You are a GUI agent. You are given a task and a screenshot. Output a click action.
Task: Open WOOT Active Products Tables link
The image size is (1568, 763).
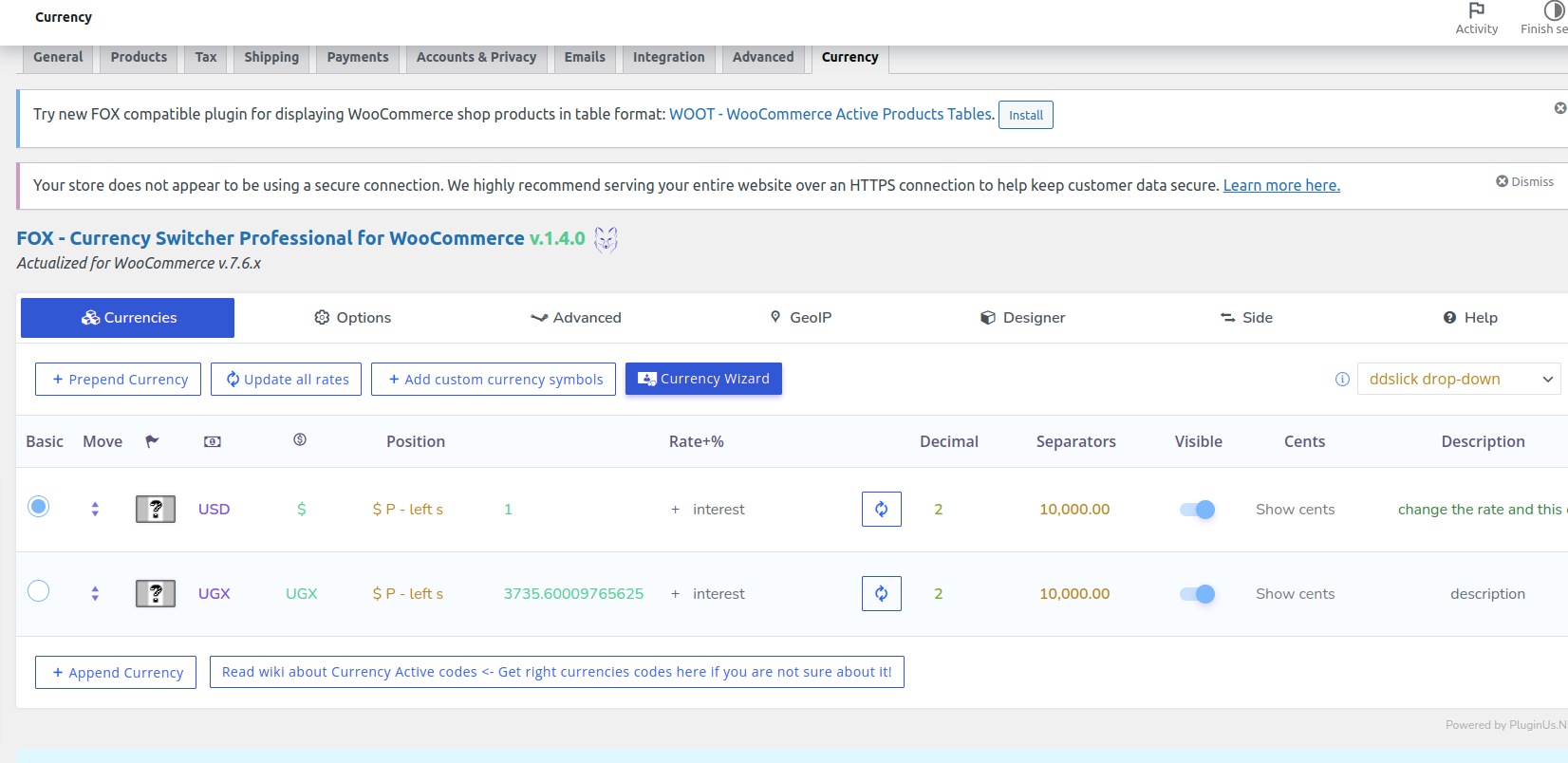tap(831, 114)
